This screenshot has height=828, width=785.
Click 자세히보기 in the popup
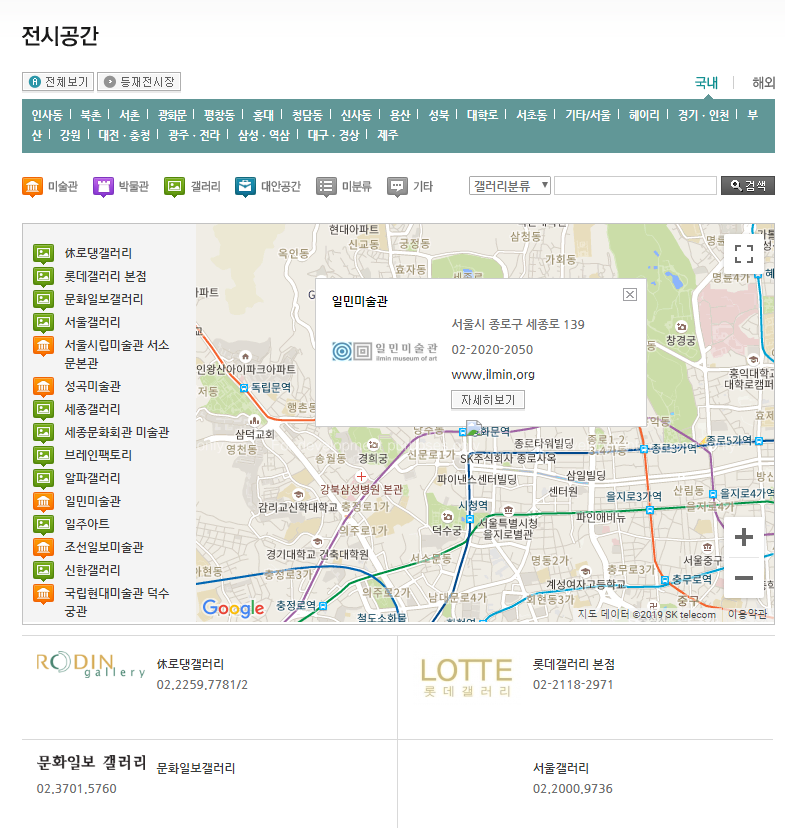click(488, 400)
